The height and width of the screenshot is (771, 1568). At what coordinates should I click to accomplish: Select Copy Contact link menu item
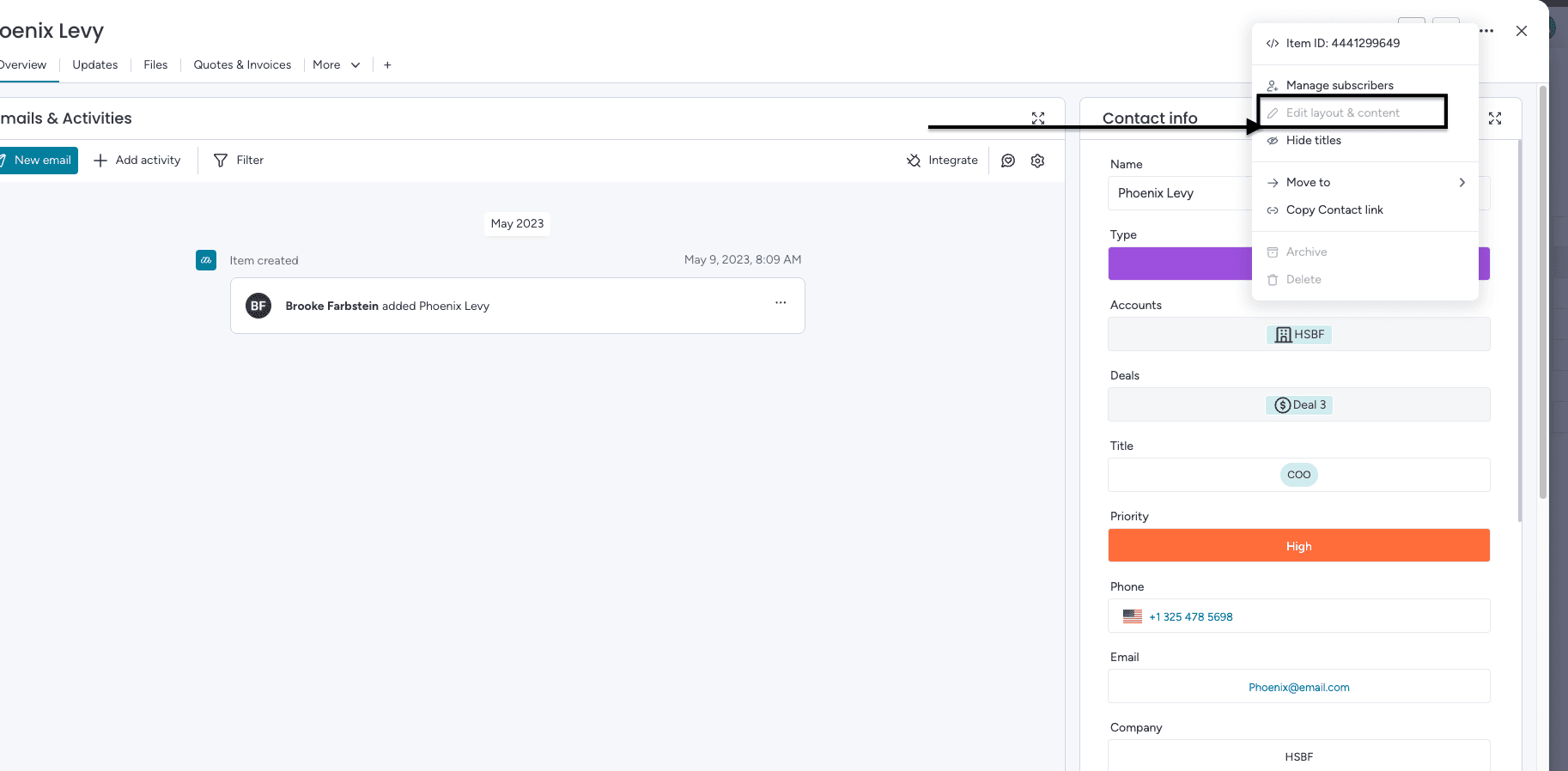pos(1334,210)
